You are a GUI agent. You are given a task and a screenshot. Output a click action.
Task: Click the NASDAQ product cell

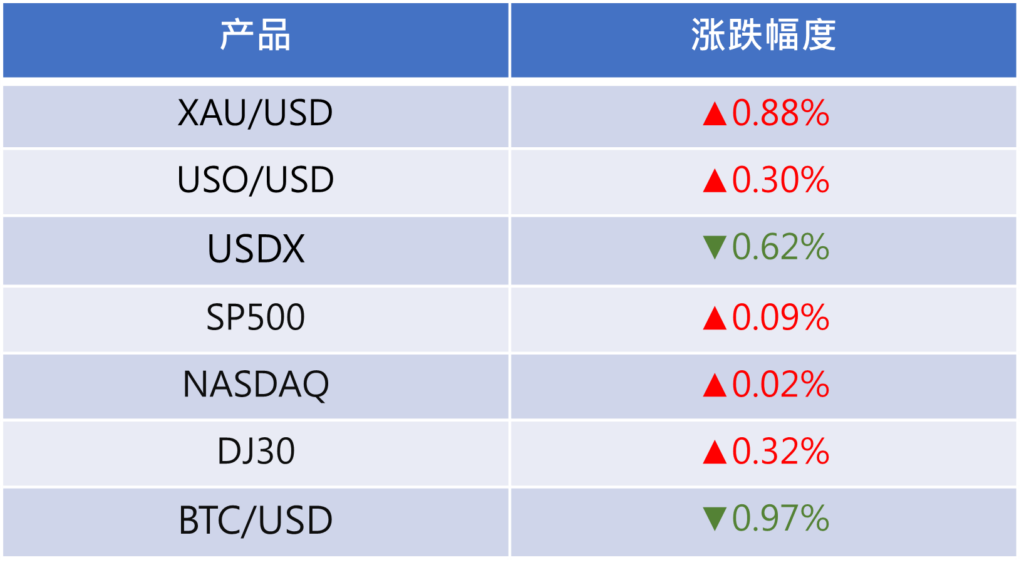pyautogui.click(x=255, y=385)
